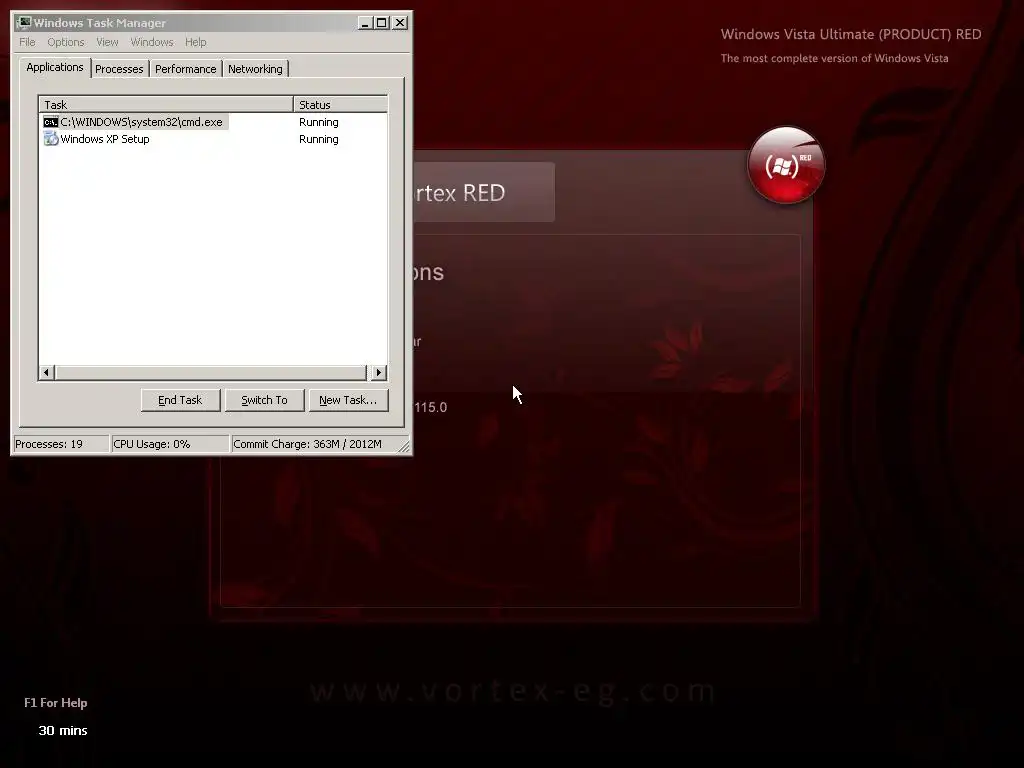Click Running status of Windows XP Setup
The height and width of the screenshot is (768, 1024).
(319, 139)
